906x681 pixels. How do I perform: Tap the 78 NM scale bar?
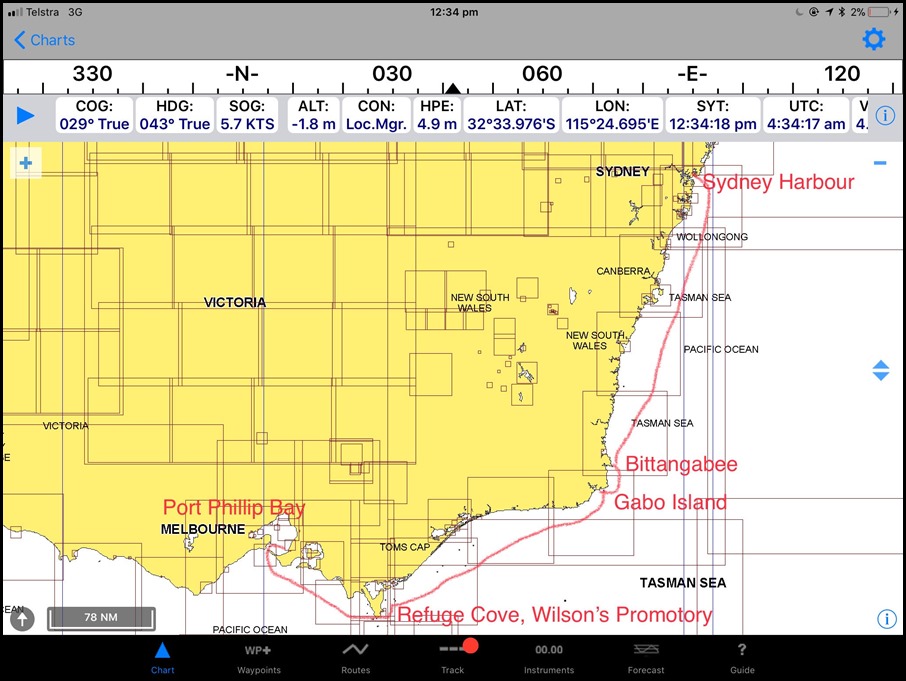(x=101, y=617)
